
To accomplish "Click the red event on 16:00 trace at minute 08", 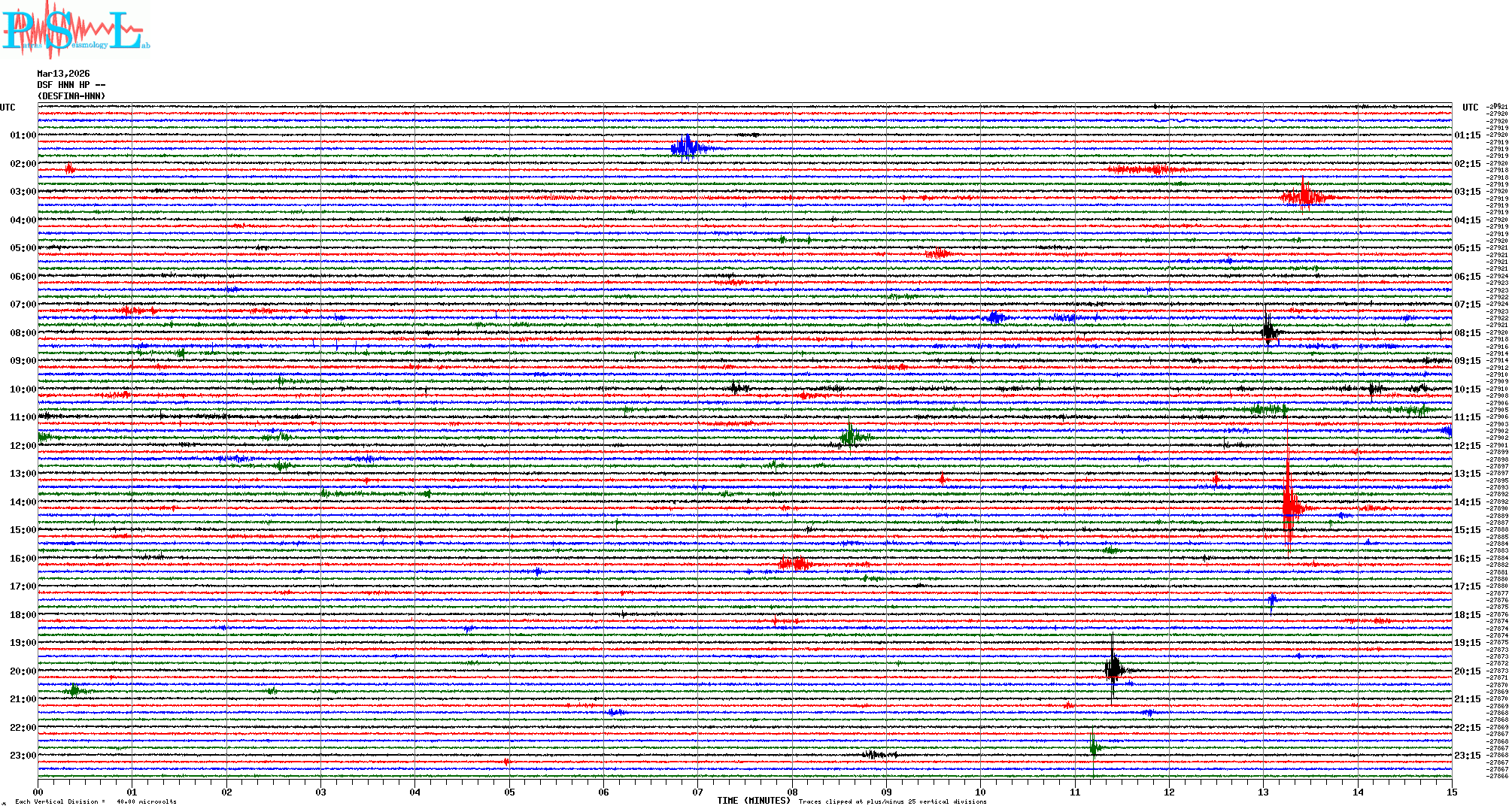I will click(796, 563).
